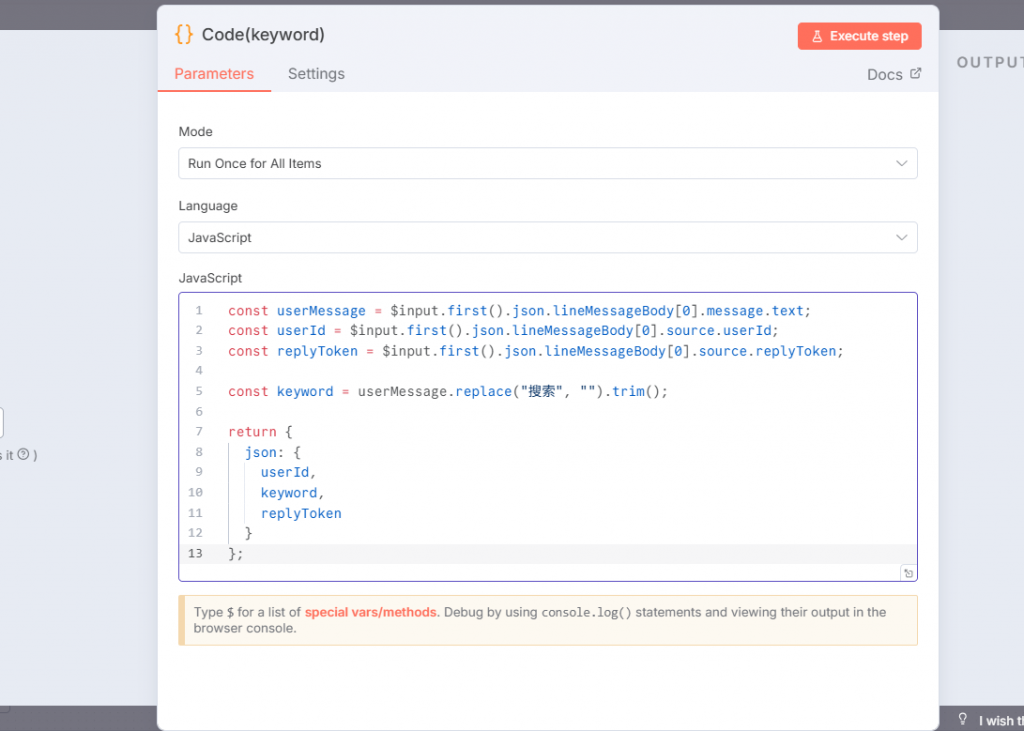1024x731 pixels.
Task: Follow the special vars/methods link
Action: (371, 612)
